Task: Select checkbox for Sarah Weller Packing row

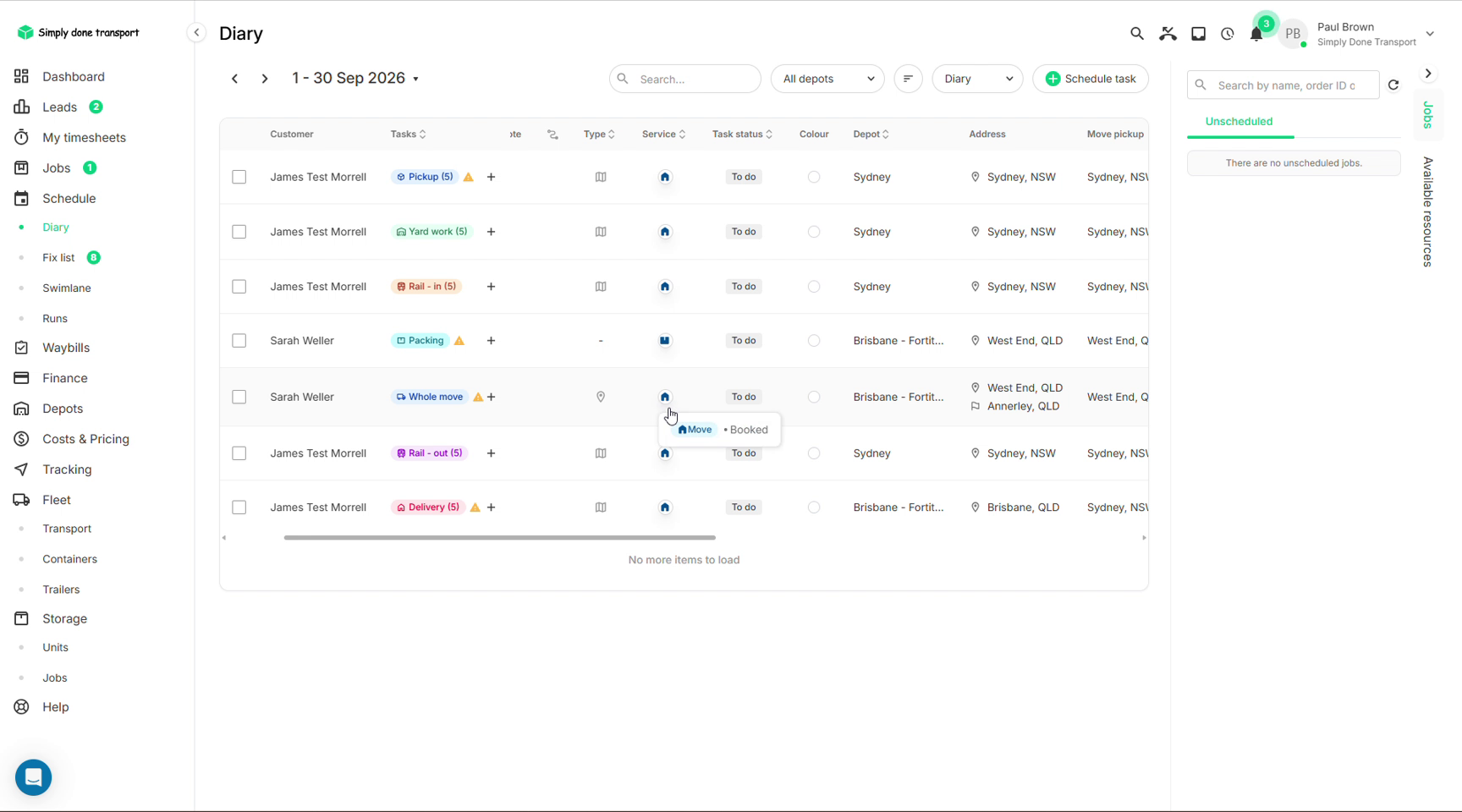Action: (x=239, y=341)
